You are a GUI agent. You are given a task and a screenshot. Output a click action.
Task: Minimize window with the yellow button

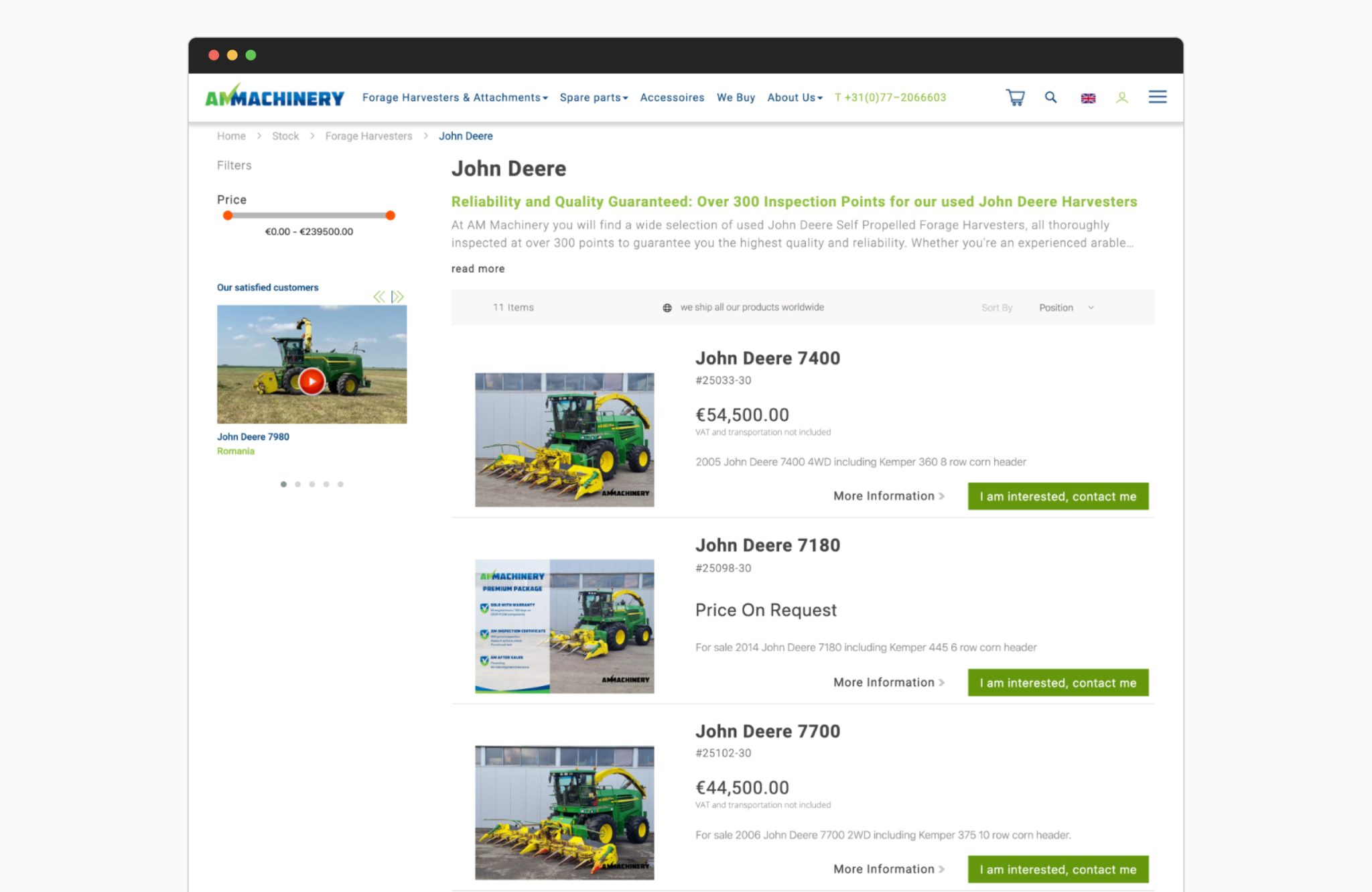click(232, 55)
